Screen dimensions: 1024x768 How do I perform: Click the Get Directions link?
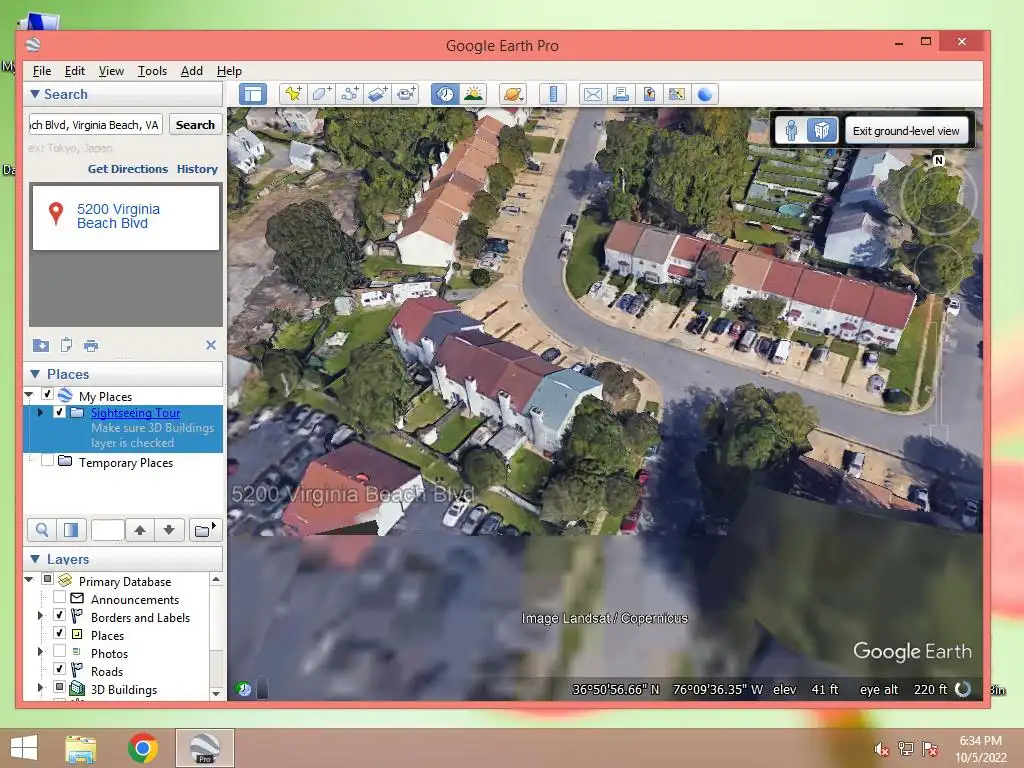tap(128, 169)
